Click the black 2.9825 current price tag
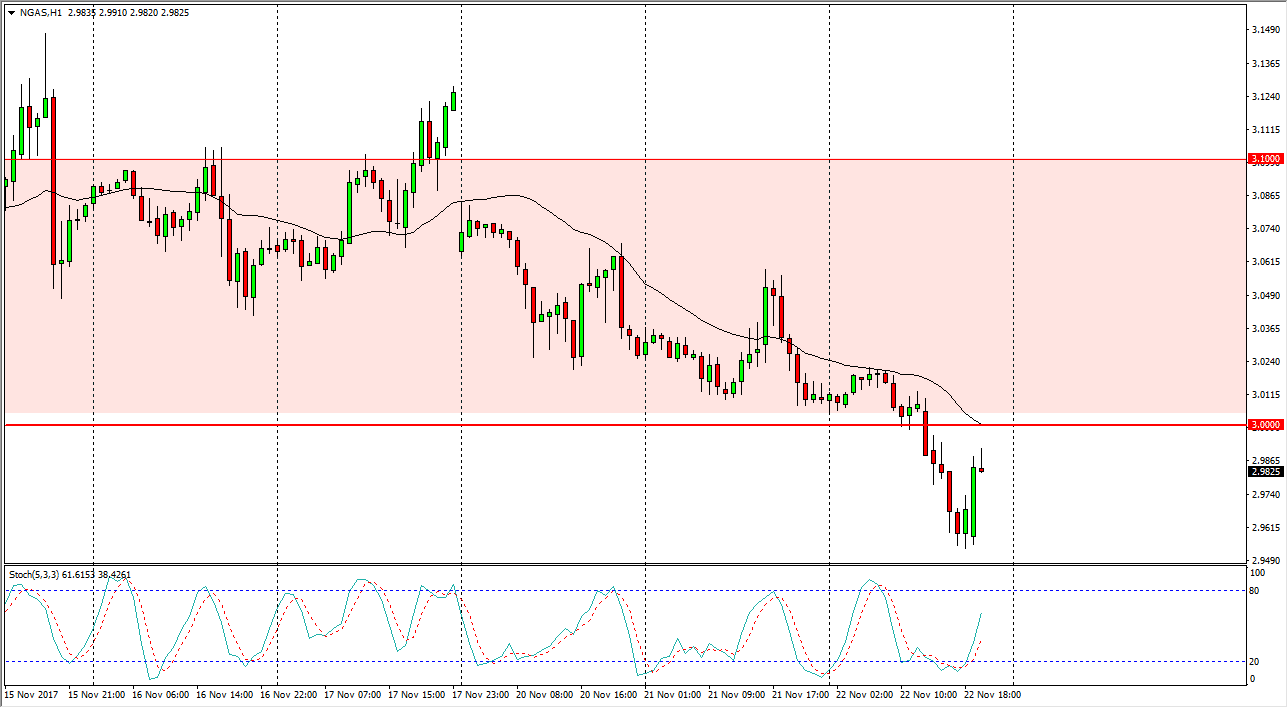The width and height of the screenshot is (1288, 708). (1265, 471)
